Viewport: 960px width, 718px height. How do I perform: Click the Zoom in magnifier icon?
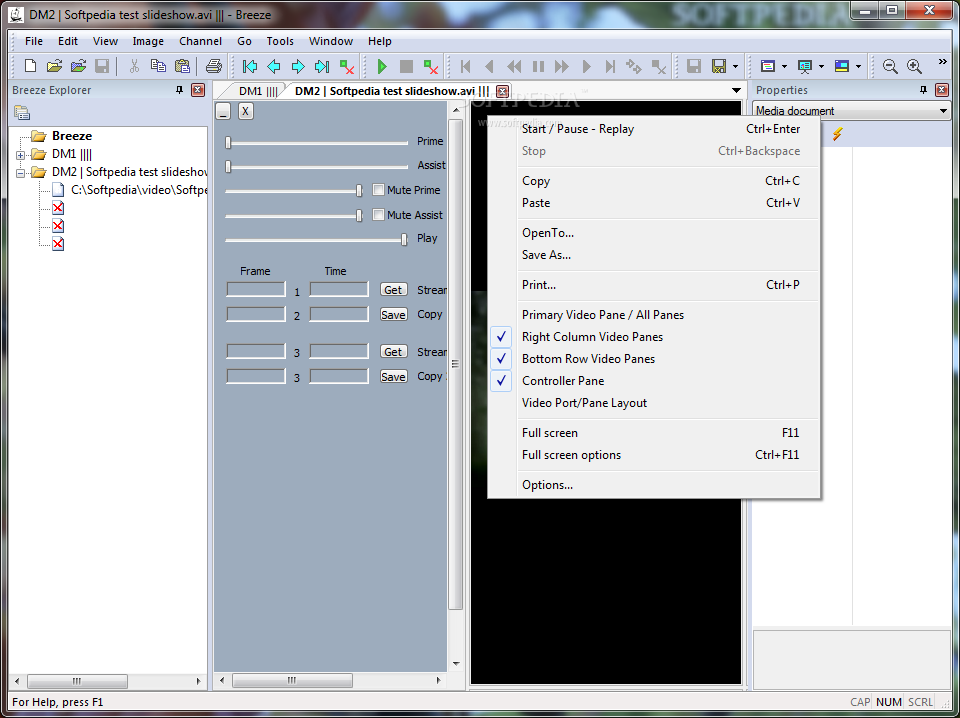click(x=914, y=66)
